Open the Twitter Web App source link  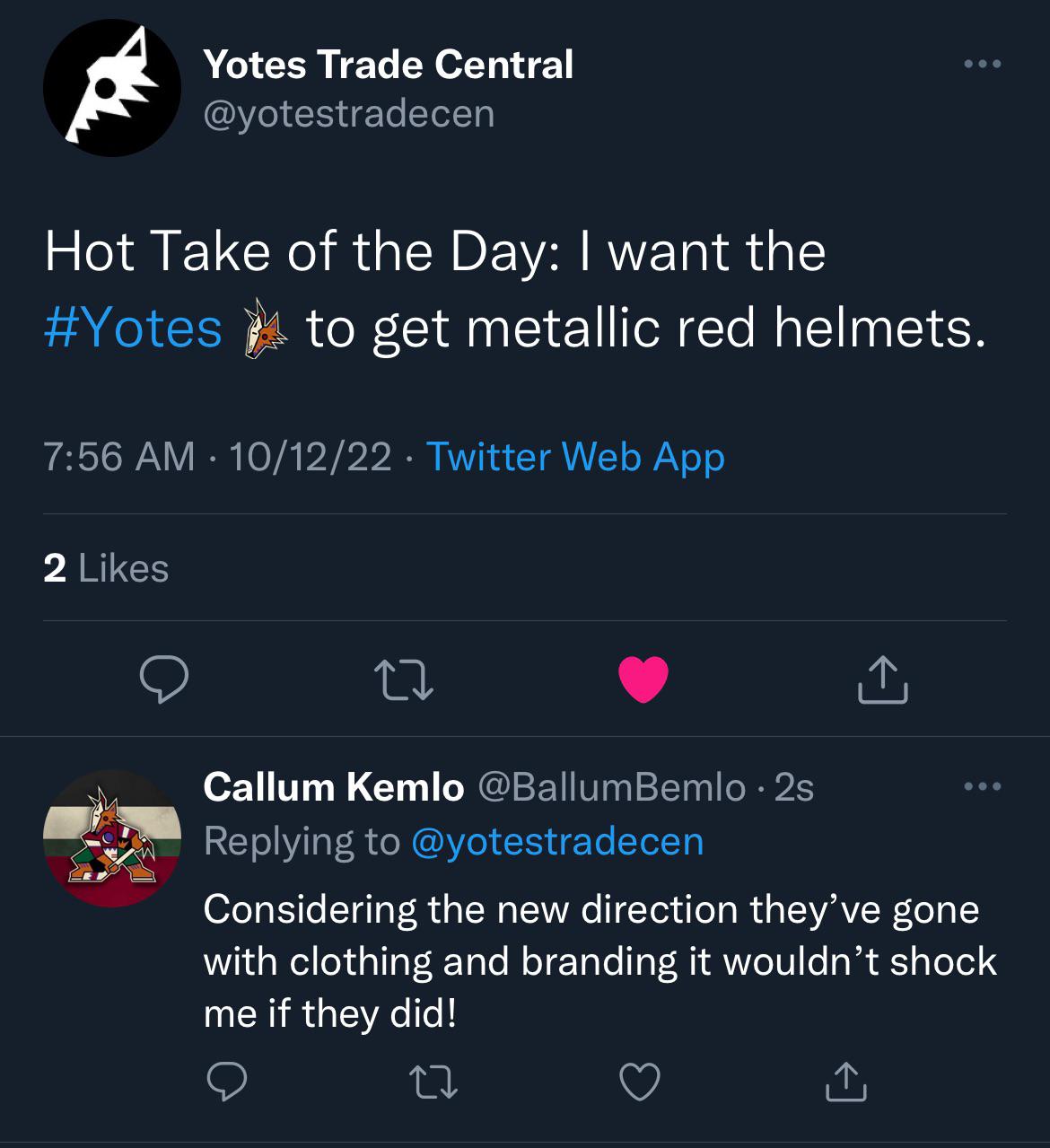575,457
